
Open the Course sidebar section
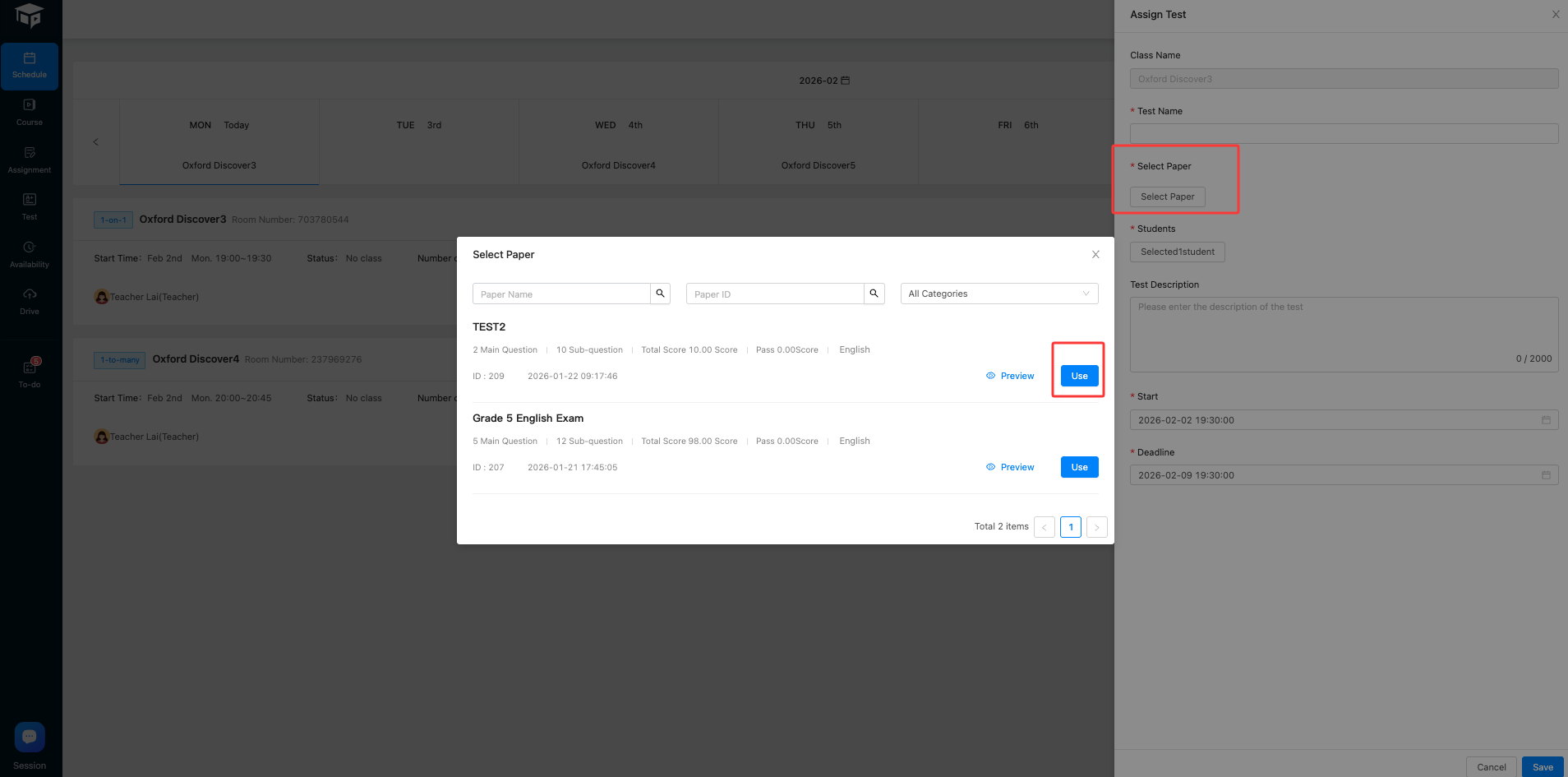30,113
